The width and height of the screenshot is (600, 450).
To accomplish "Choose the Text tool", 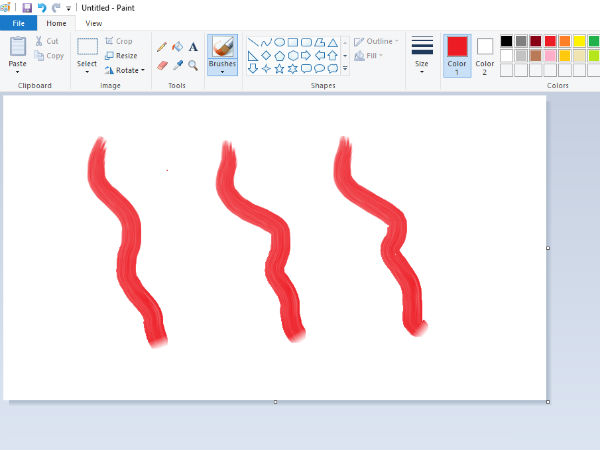I will (x=193, y=47).
